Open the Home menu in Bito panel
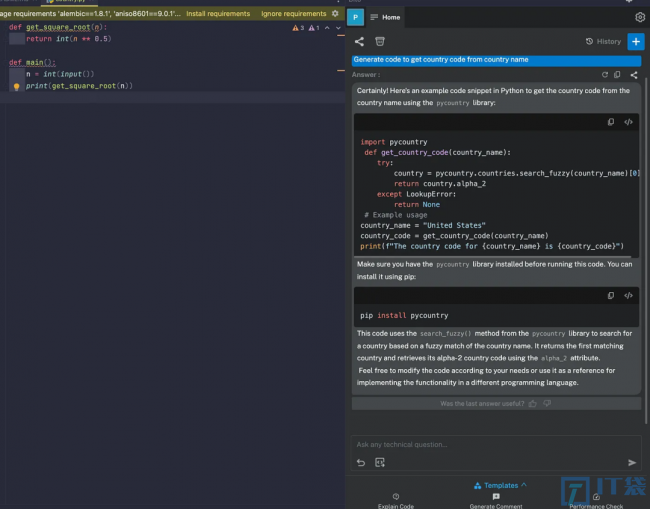This screenshot has width=650, height=509. pos(385,17)
